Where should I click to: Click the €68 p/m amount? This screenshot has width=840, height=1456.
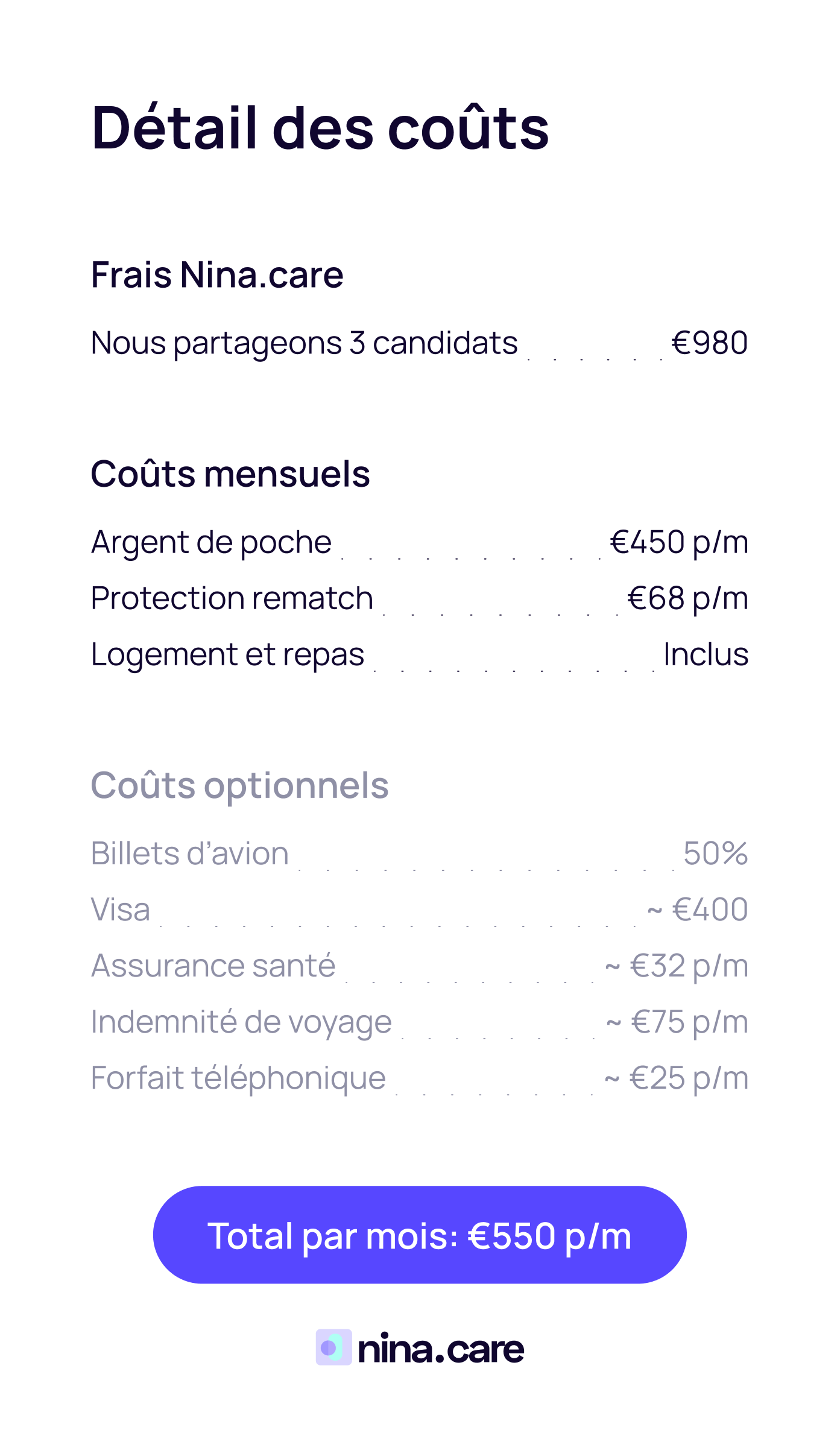(x=687, y=598)
